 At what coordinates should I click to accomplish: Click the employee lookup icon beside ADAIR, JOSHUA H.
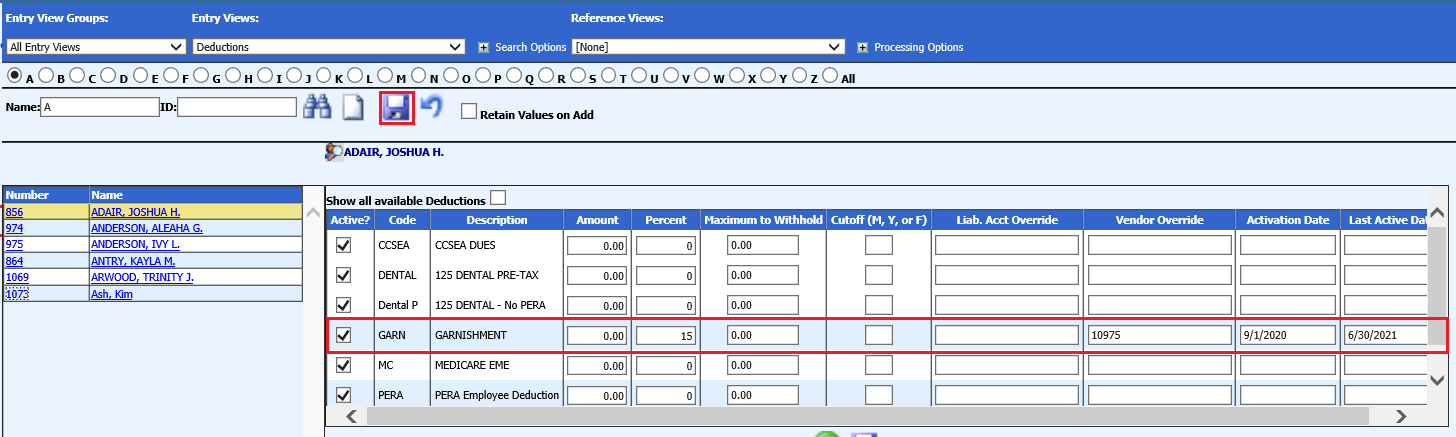tap(333, 152)
